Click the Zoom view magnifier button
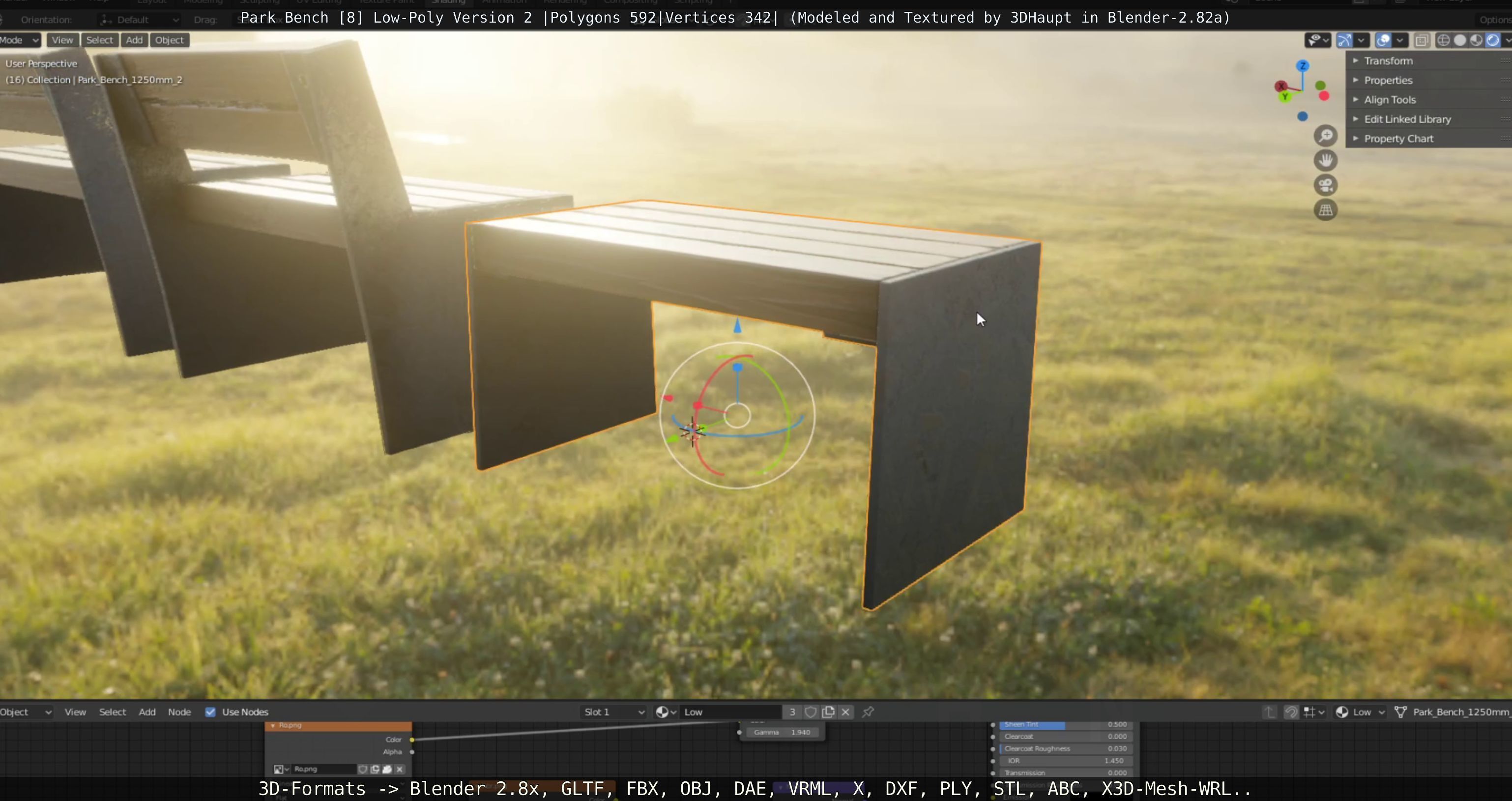Screen dimensions: 1512x801 [1325, 136]
